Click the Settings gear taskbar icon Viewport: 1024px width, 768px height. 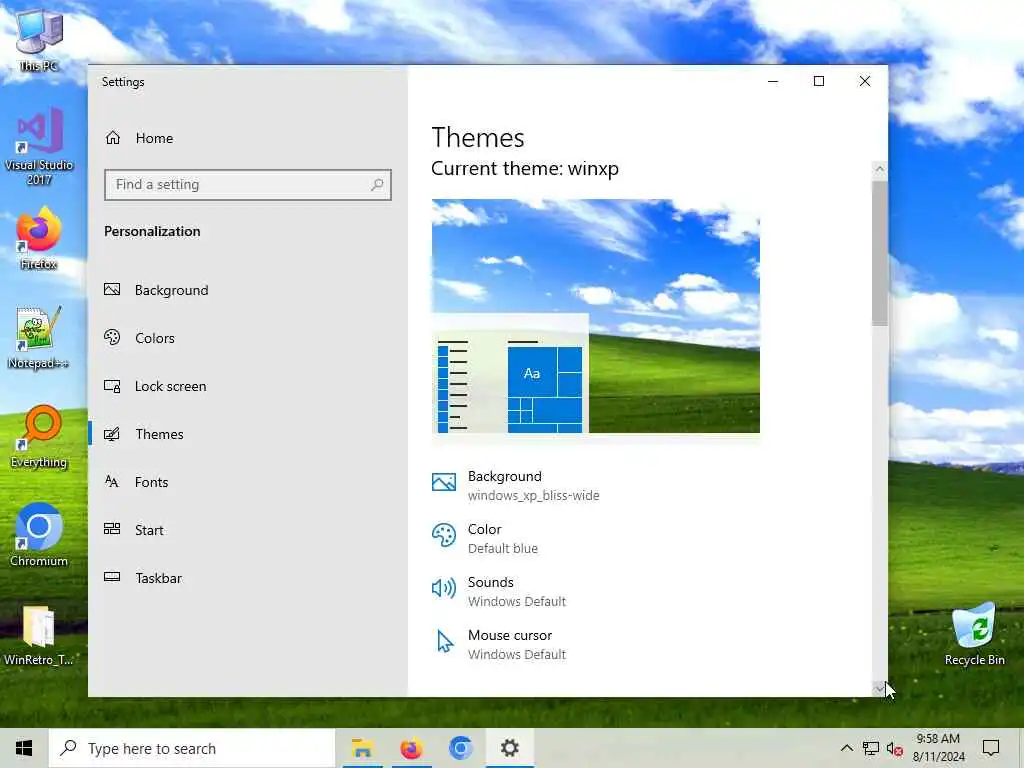pos(509,748)
